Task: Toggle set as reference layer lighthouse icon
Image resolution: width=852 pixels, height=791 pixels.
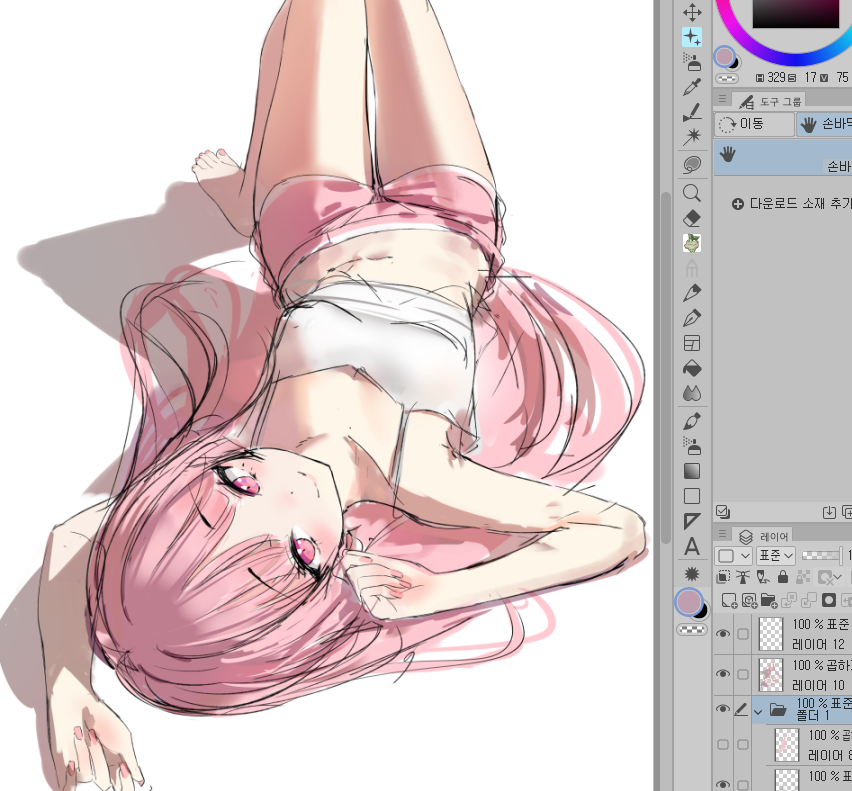Action: pyautogui.click(x=743, y=576)
